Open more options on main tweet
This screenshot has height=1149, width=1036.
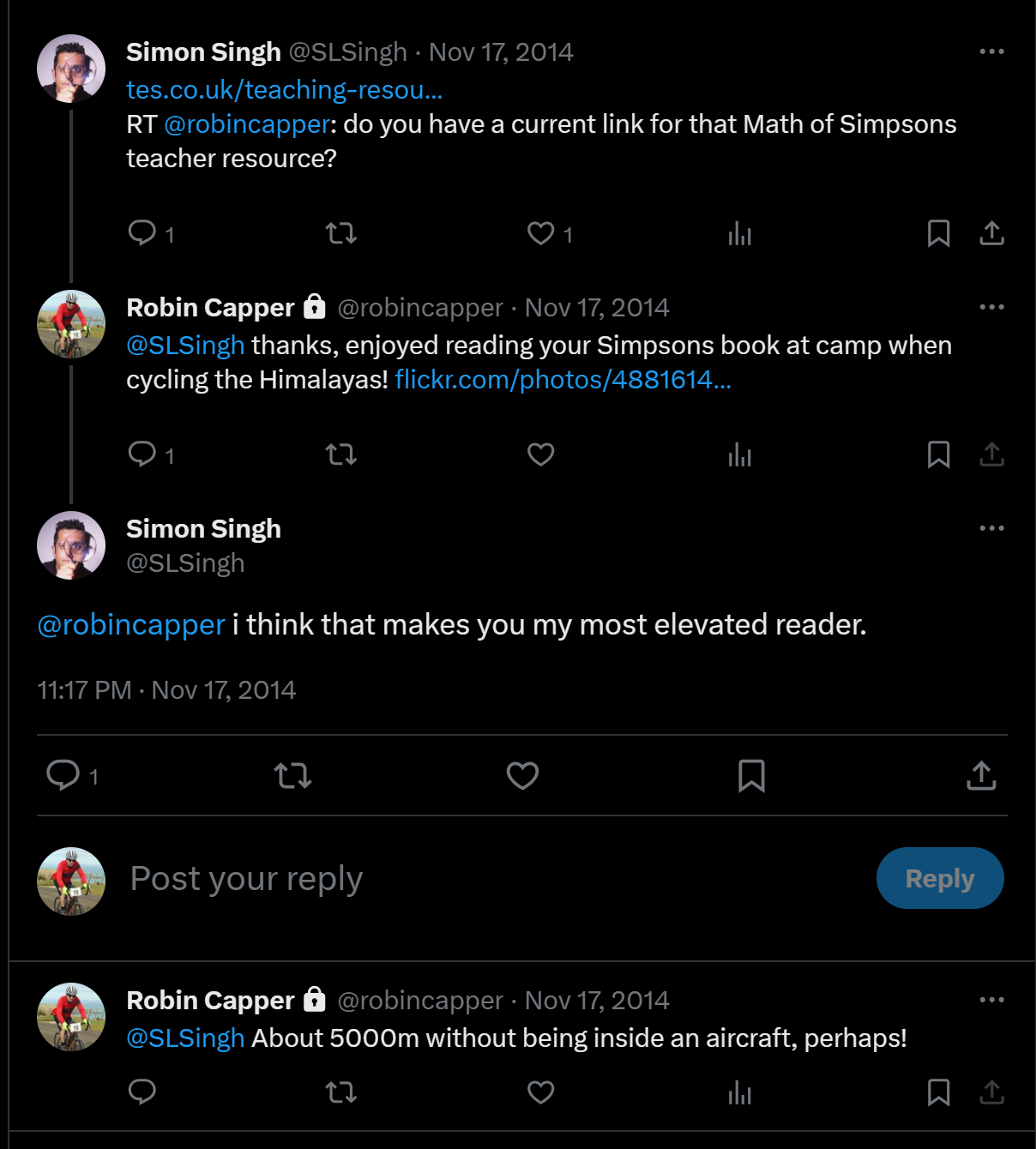991,528
